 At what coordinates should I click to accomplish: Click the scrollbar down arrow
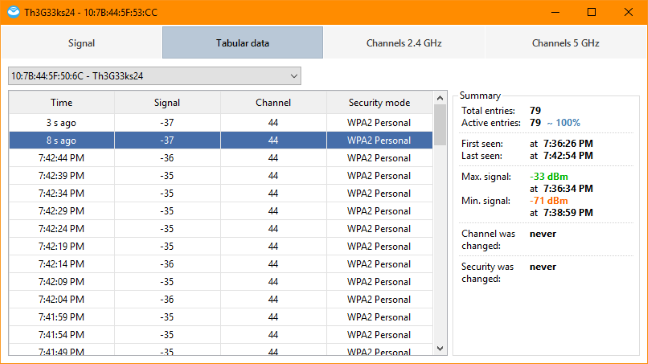[x=440, y=348]
